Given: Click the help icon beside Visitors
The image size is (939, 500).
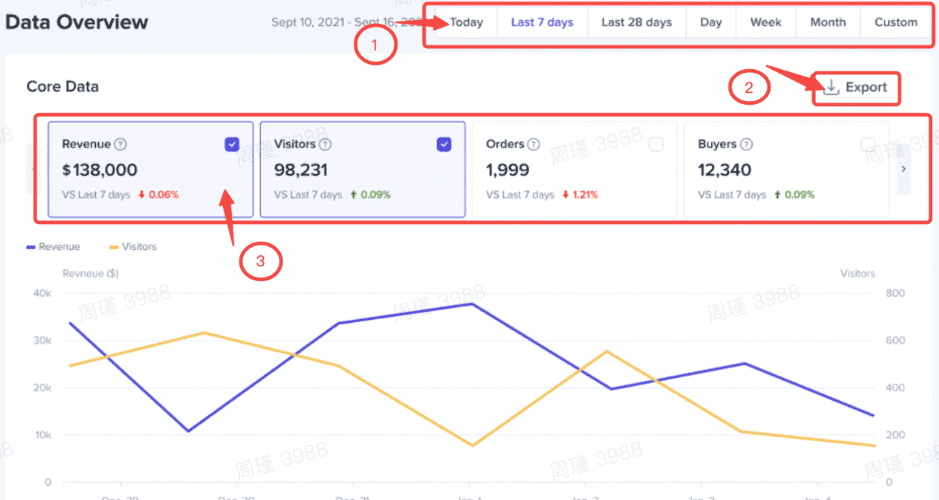Looking at the screenshot, I should tap(325, 144).
